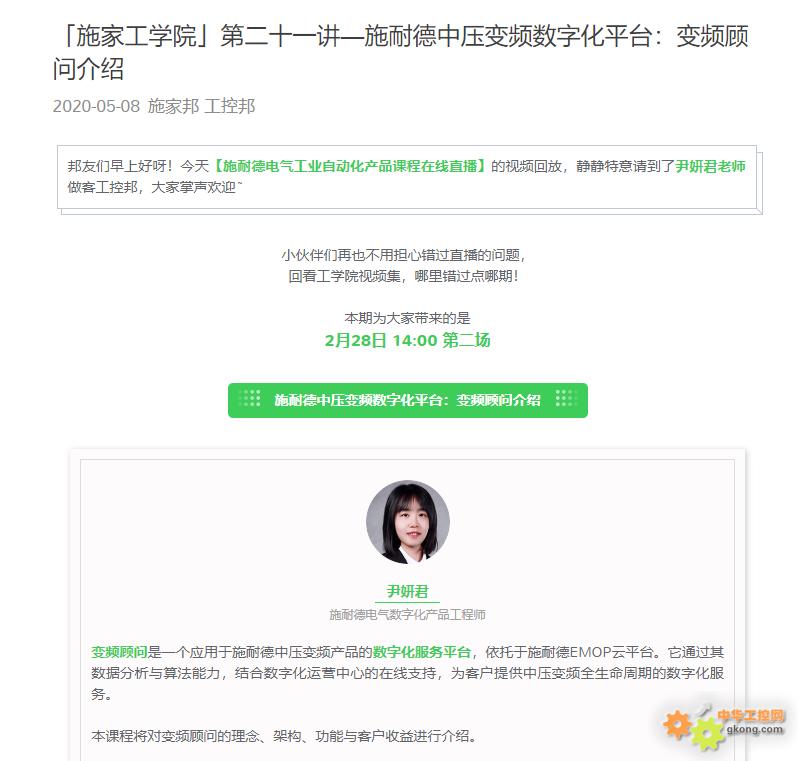
Task: Click the green 尹妍君 name under portrait
Action: pos(408,591)
